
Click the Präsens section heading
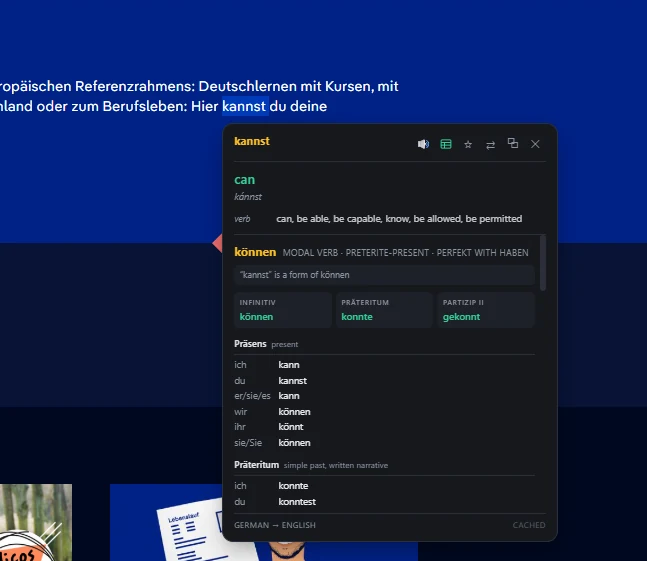250,344
